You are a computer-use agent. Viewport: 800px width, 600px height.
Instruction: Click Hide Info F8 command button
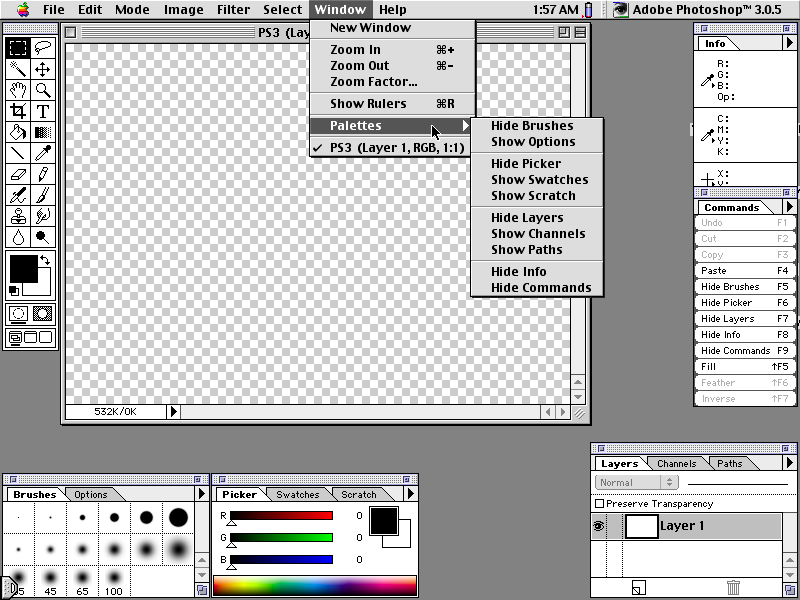744,335
